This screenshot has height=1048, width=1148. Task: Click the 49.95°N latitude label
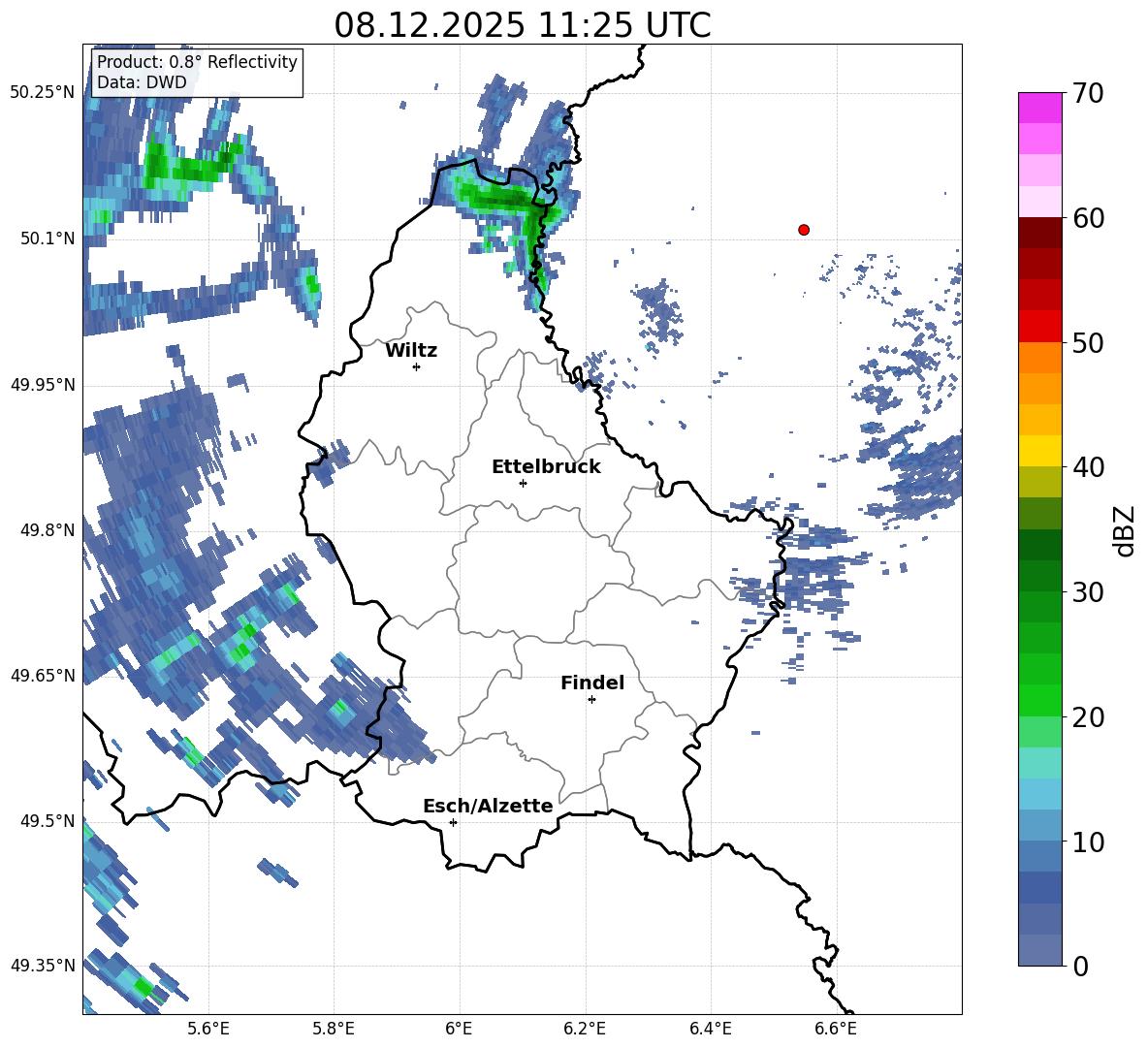[x=43, y=384]
